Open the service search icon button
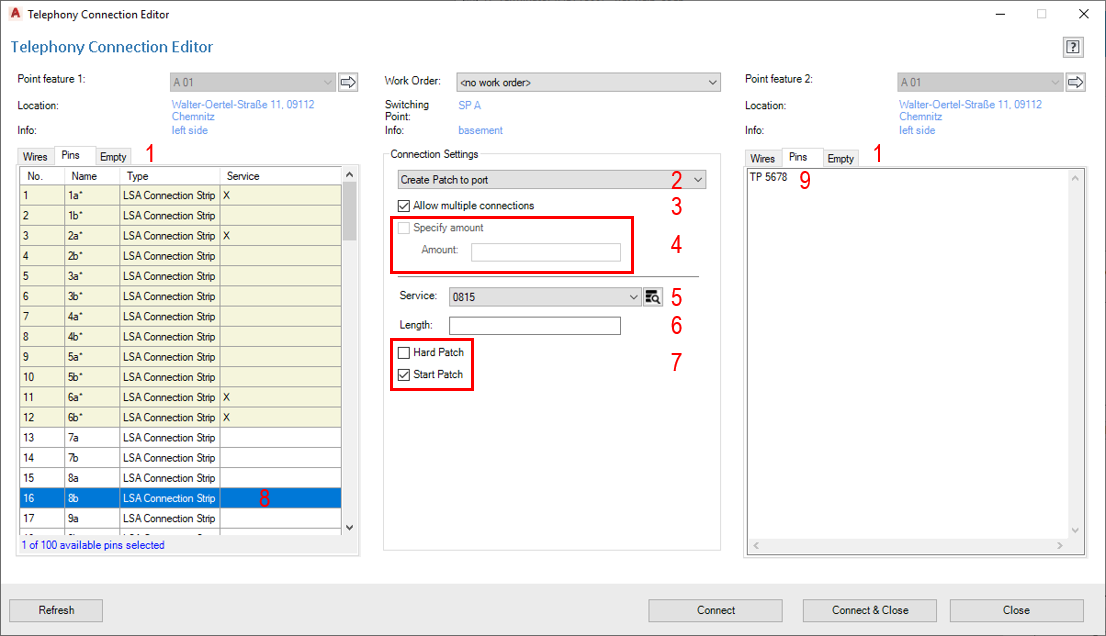Viewport: 1106px width, 636px height. click(x=653, y=297)
